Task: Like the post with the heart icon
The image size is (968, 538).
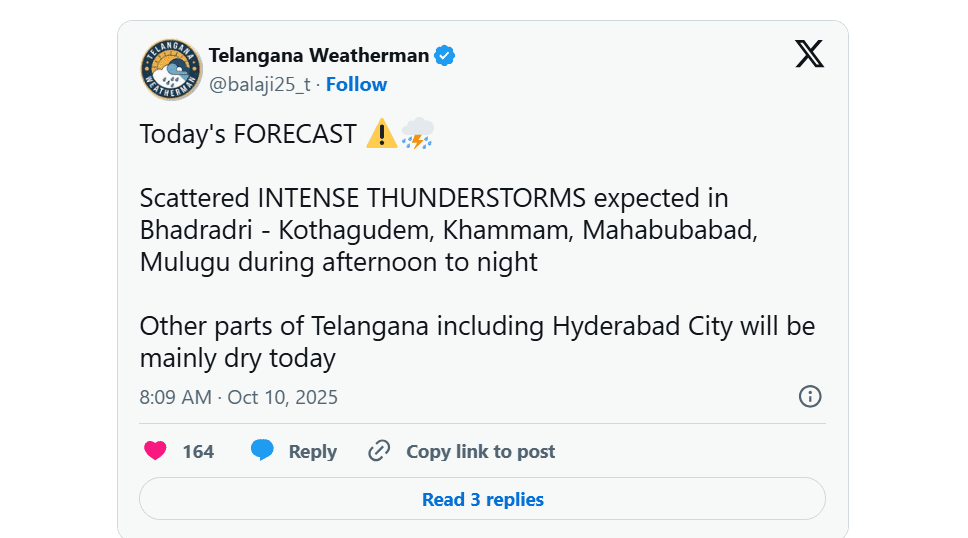Action: pos(155,451)
